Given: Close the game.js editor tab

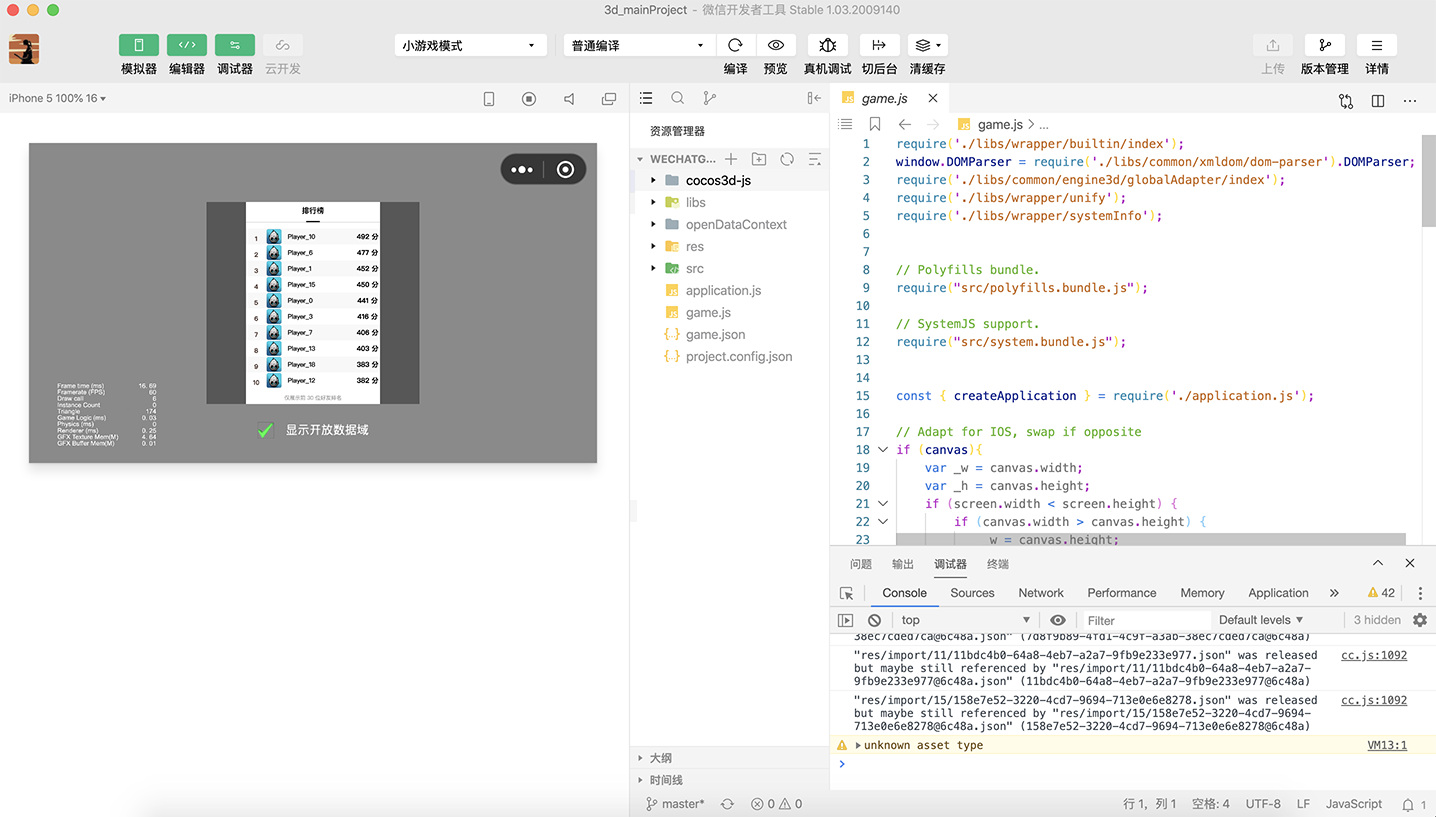Looking at the screenshot, I should point(933,98).
